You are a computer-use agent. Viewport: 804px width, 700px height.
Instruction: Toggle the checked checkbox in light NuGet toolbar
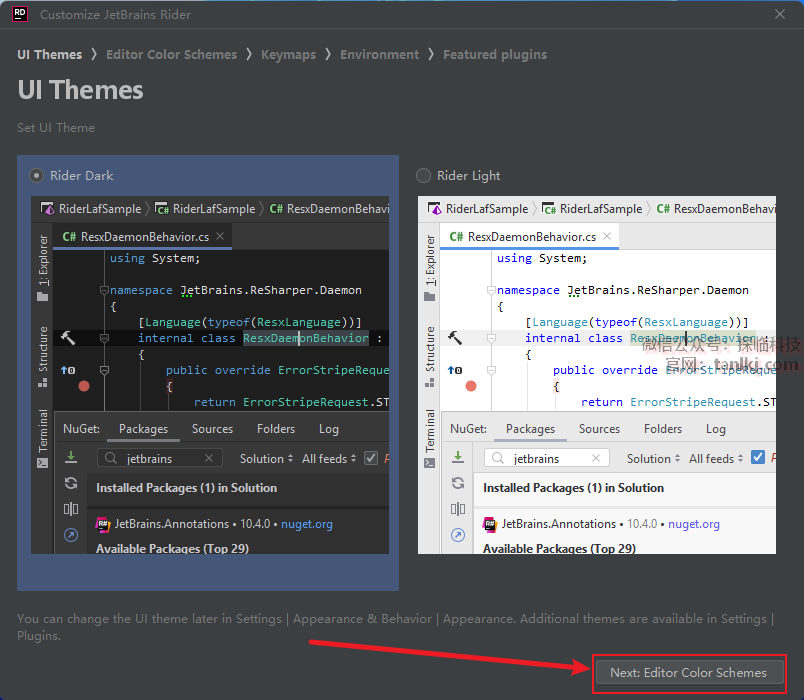pos(758,458)
